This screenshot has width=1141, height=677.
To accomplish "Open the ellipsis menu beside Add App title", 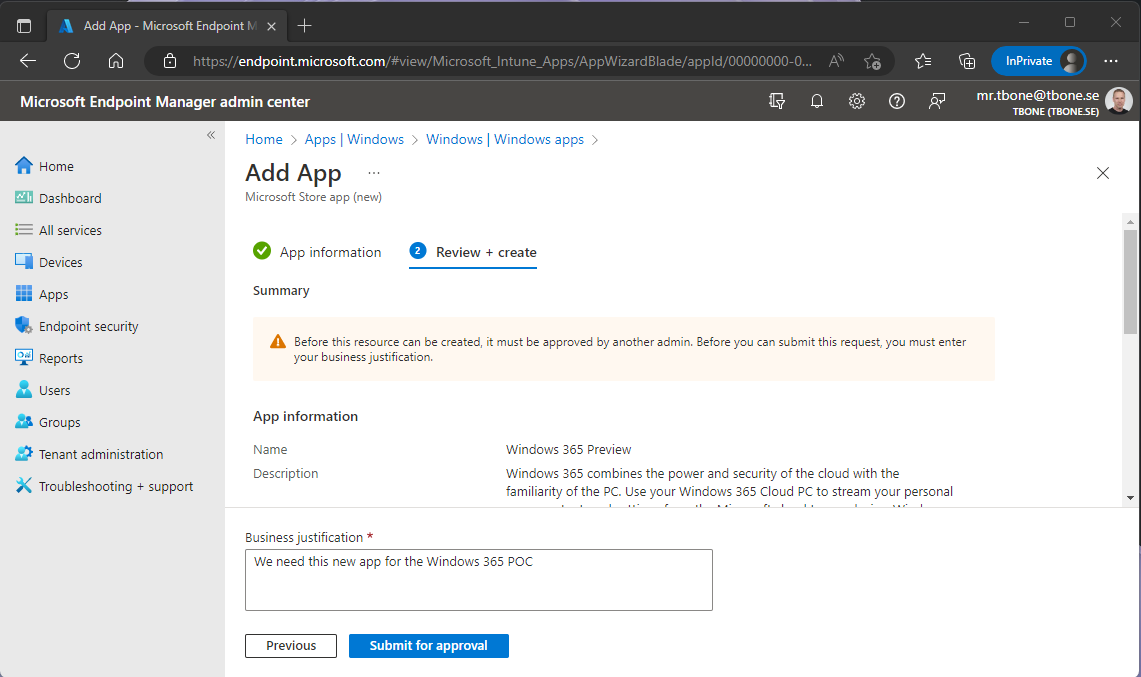I will coord(374,174).
